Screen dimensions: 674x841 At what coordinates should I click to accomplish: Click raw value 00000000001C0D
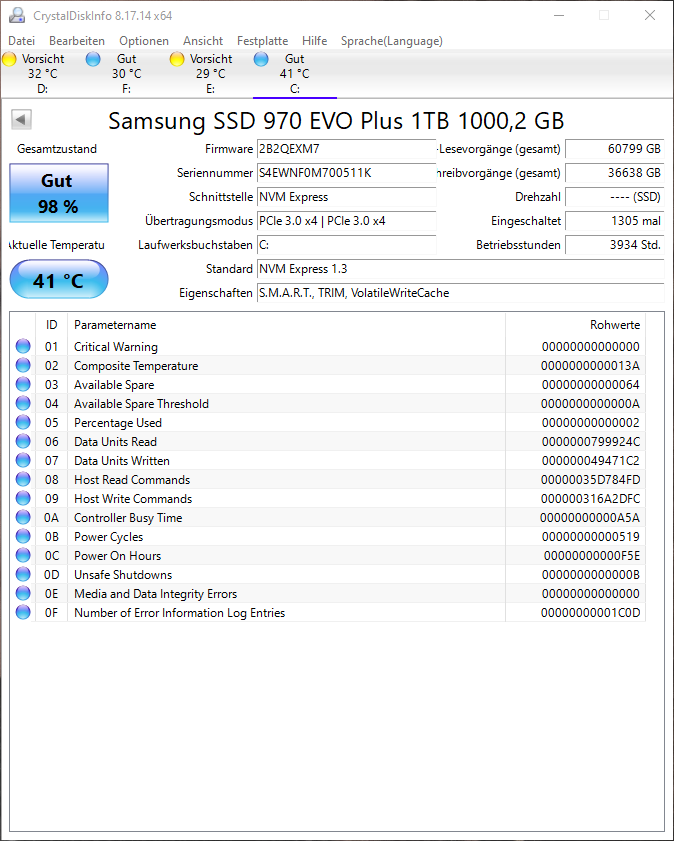pyautogui.click(x=591, y=613)
